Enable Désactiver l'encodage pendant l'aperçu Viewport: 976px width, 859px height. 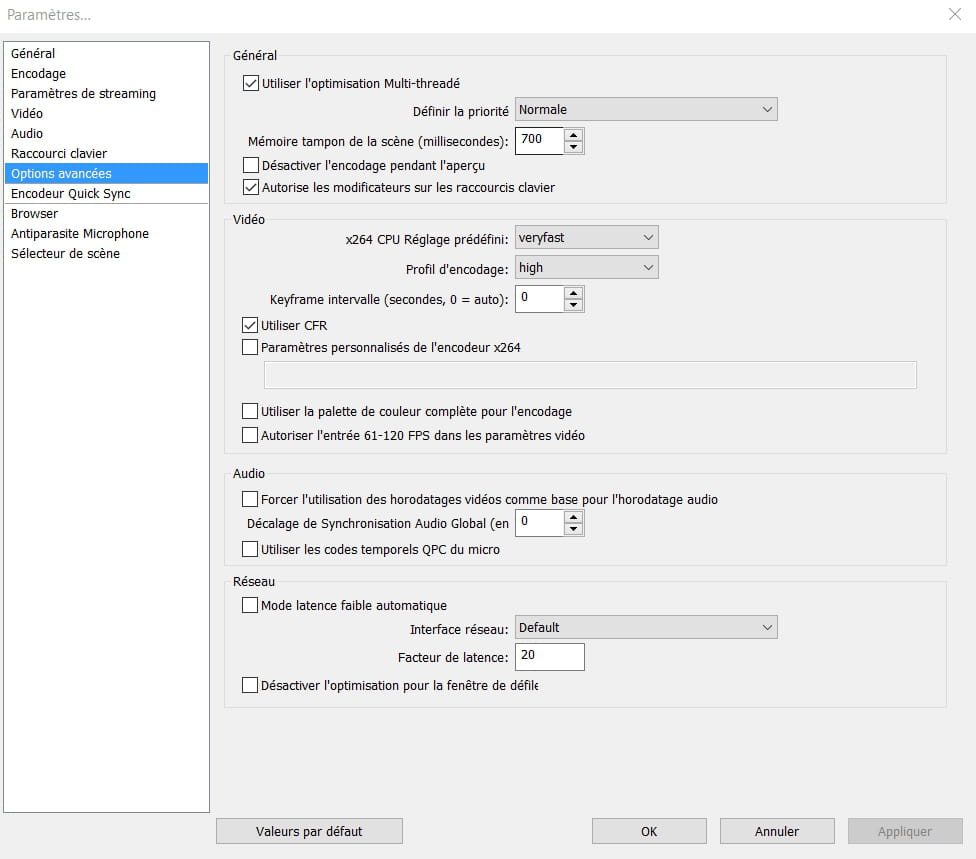click(x=251, y=165)
